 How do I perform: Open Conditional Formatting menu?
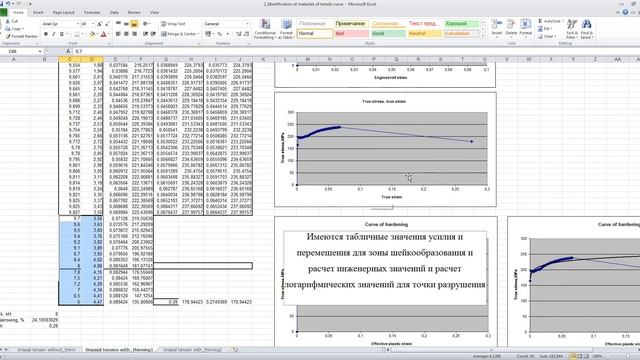265,29
